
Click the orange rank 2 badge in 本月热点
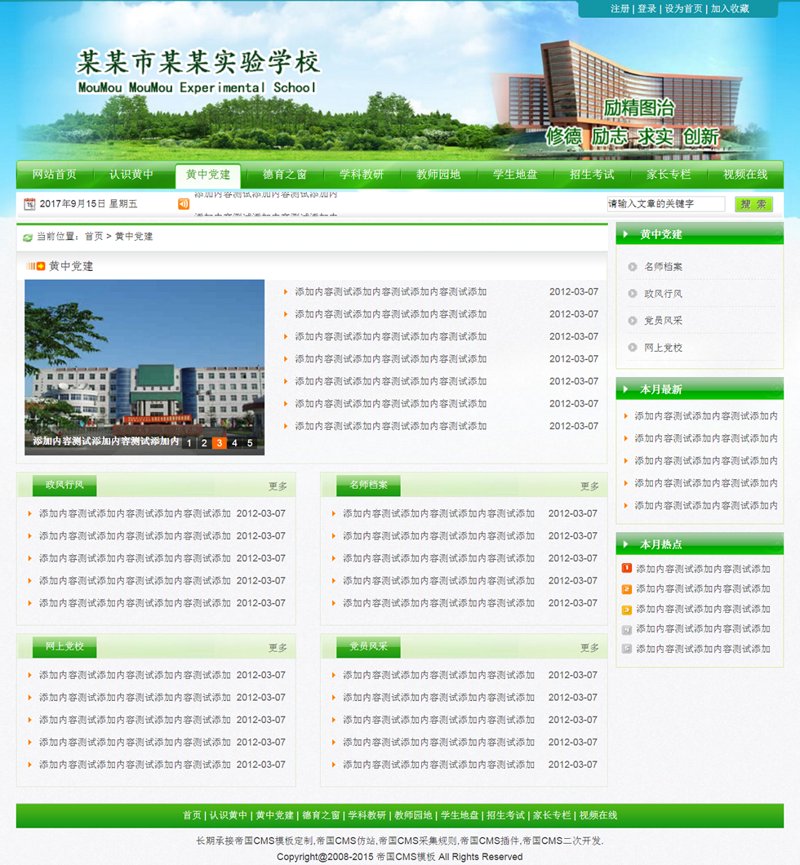(627, 589)
